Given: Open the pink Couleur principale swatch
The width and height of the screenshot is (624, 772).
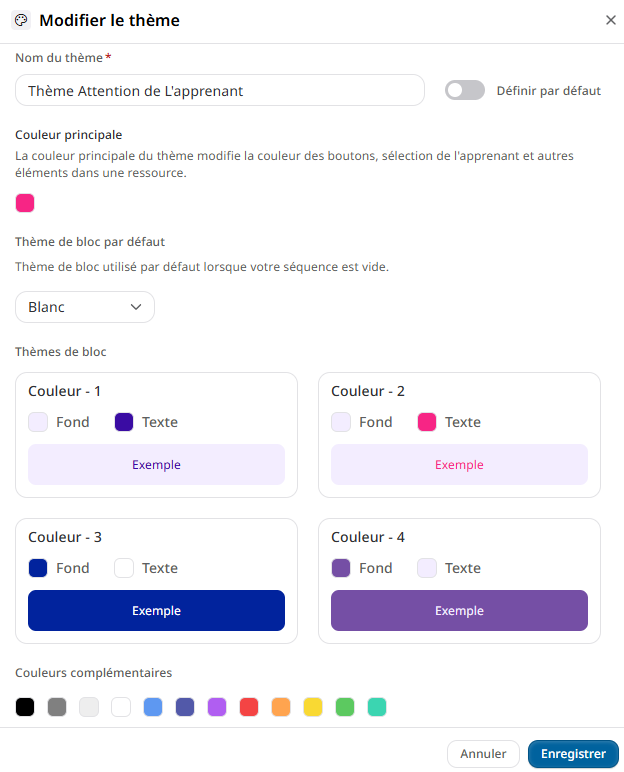Looking at the screenshot, I should (25, 203).
